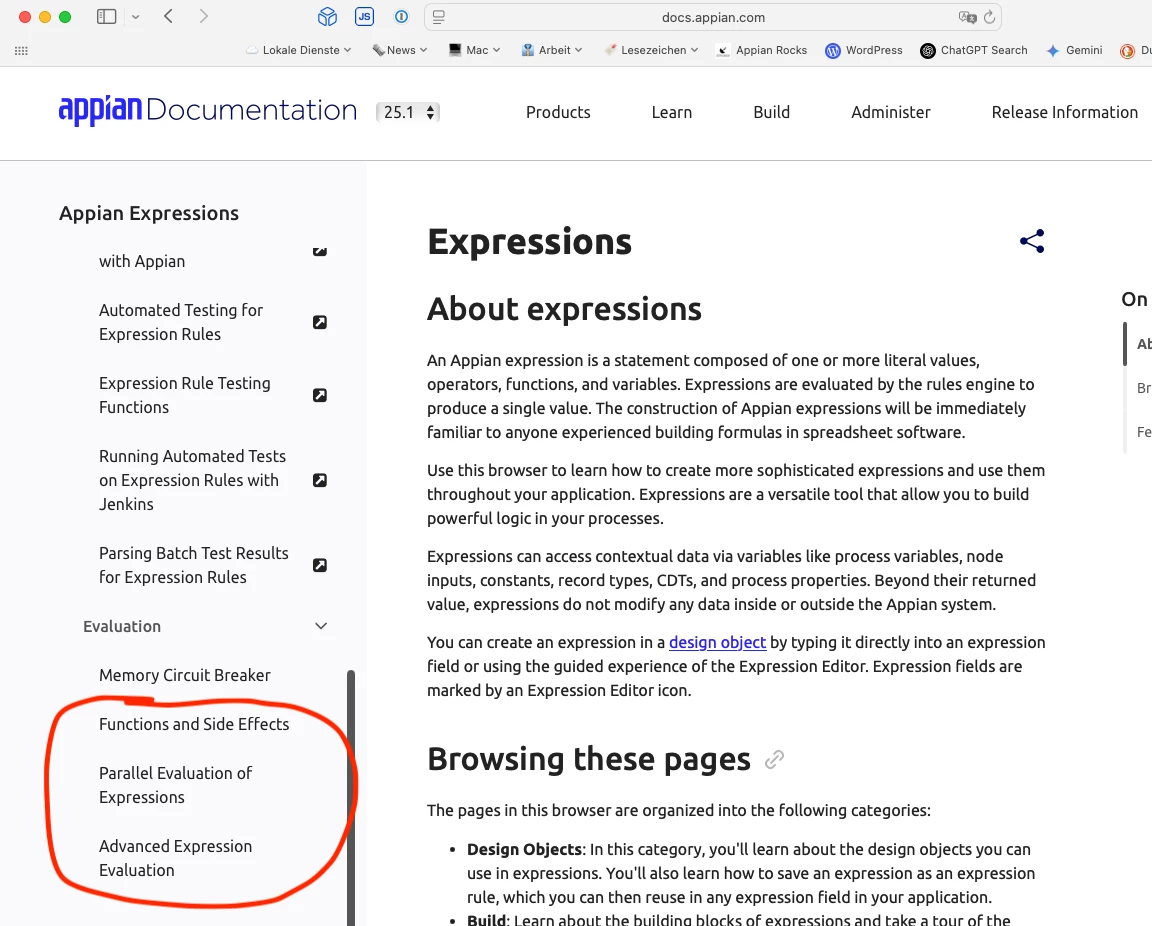
Task: Click external link icon for Parsing Batch Test Results
Action: click(x=320, y=565)
